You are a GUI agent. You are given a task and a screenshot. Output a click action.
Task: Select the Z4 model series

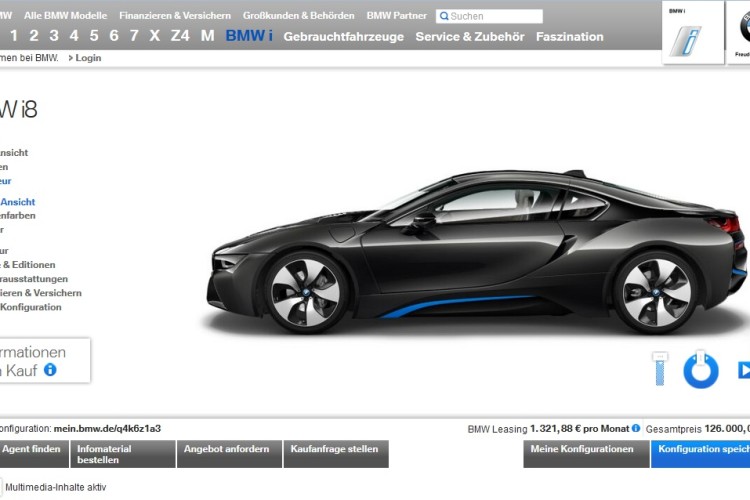(180, 35)
